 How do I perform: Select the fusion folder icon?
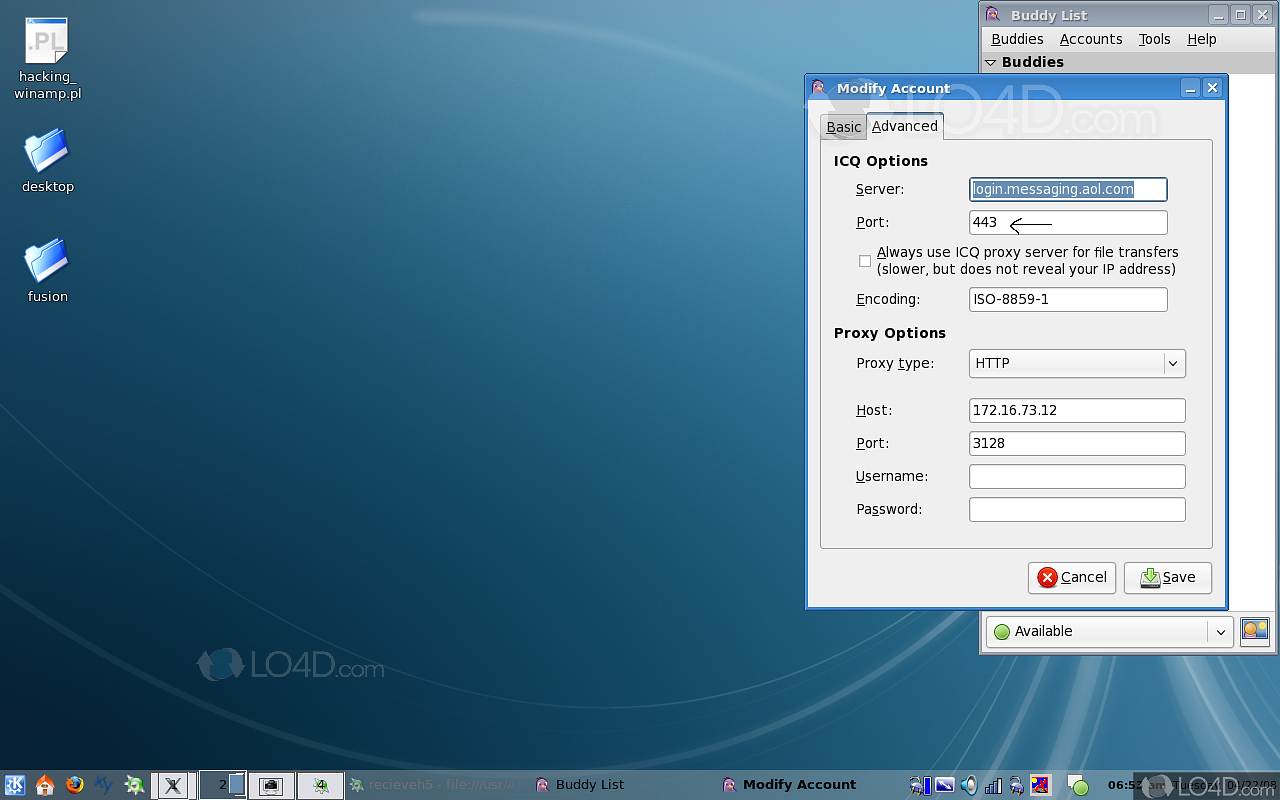47,270
